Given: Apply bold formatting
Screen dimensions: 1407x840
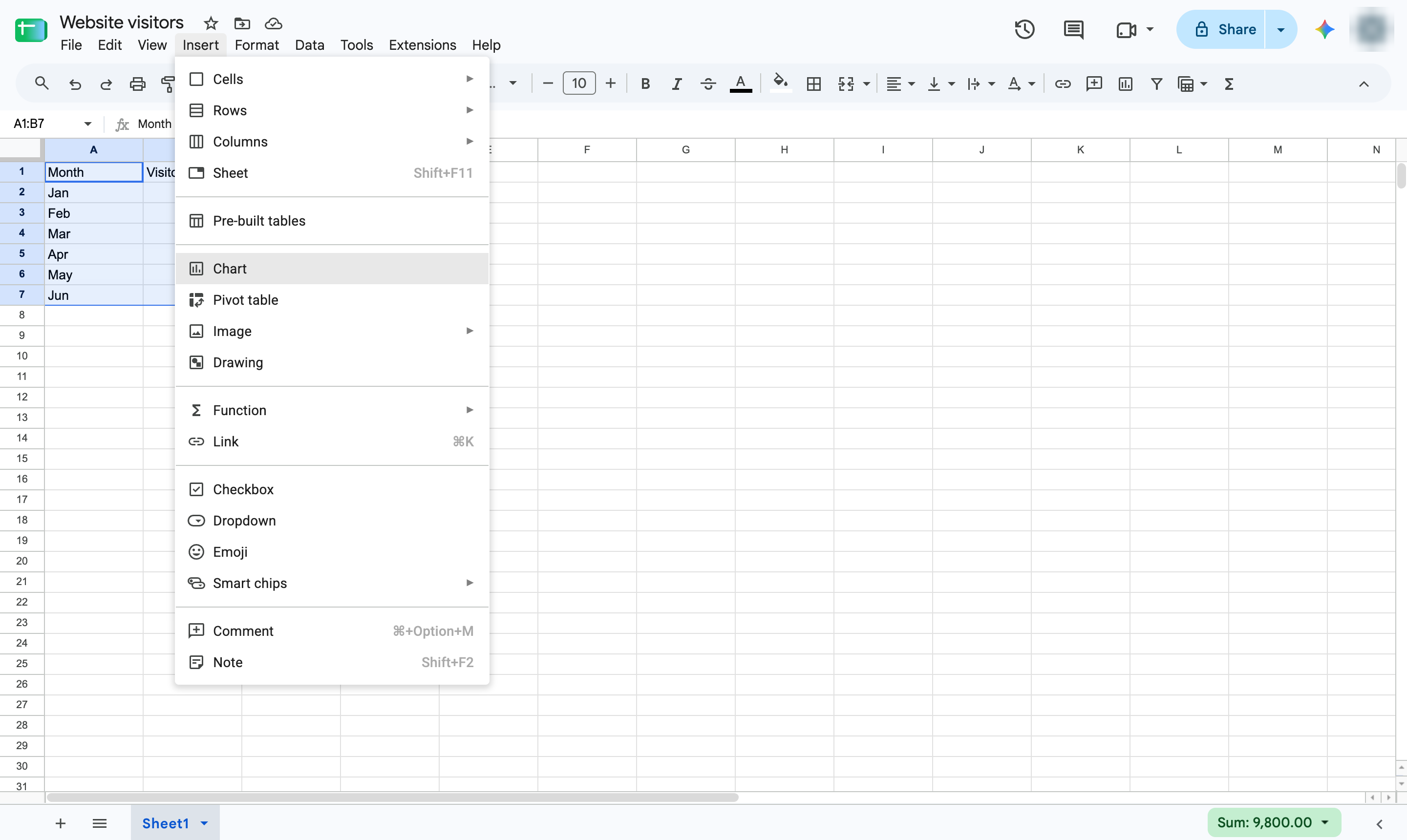Looking at the screenshot, I should (645, 84).
